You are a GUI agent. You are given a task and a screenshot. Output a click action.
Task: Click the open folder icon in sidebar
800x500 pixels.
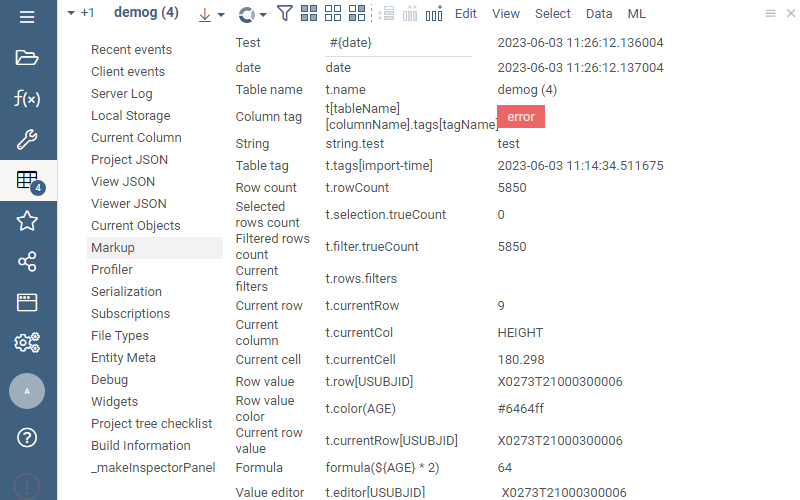[x=27, y=57]
